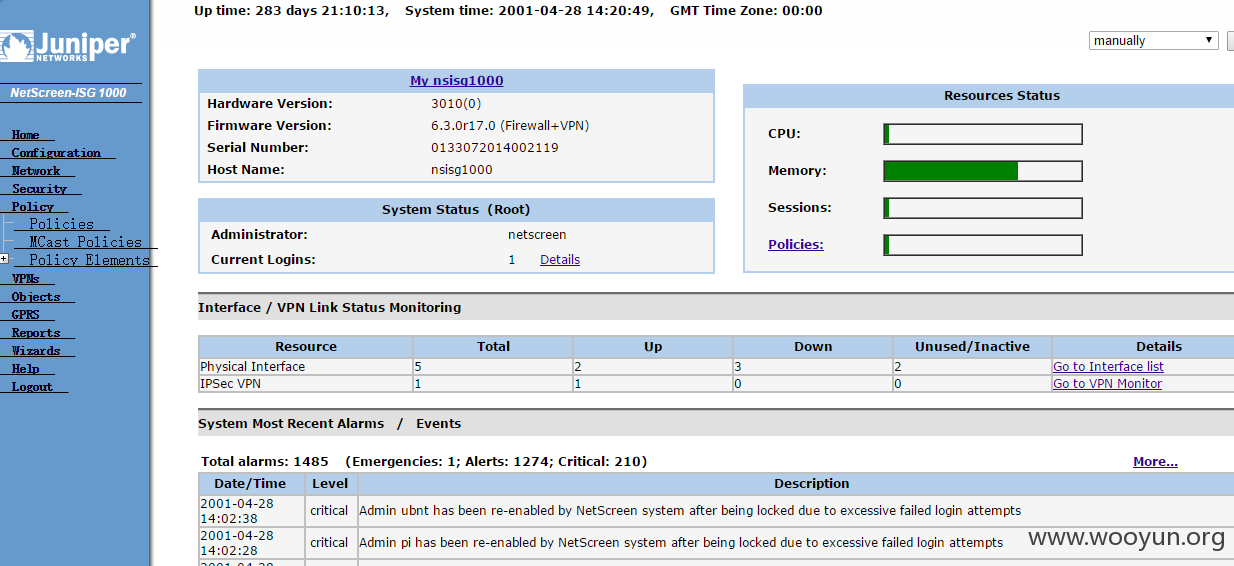
Task: Select Policy Elements submenu item
Action: click(x=89, y=260)
